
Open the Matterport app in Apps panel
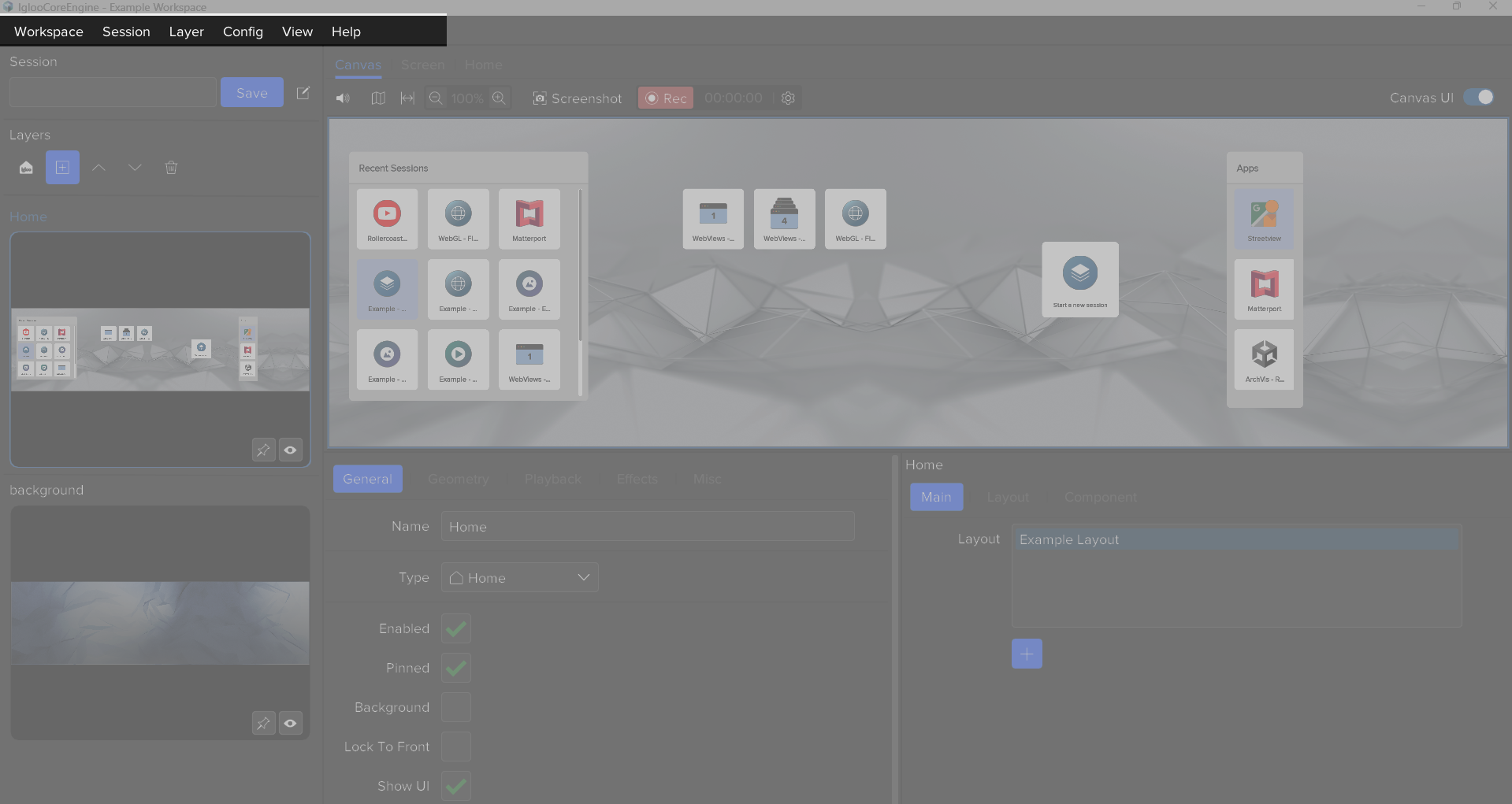(x=1264, y=289)
